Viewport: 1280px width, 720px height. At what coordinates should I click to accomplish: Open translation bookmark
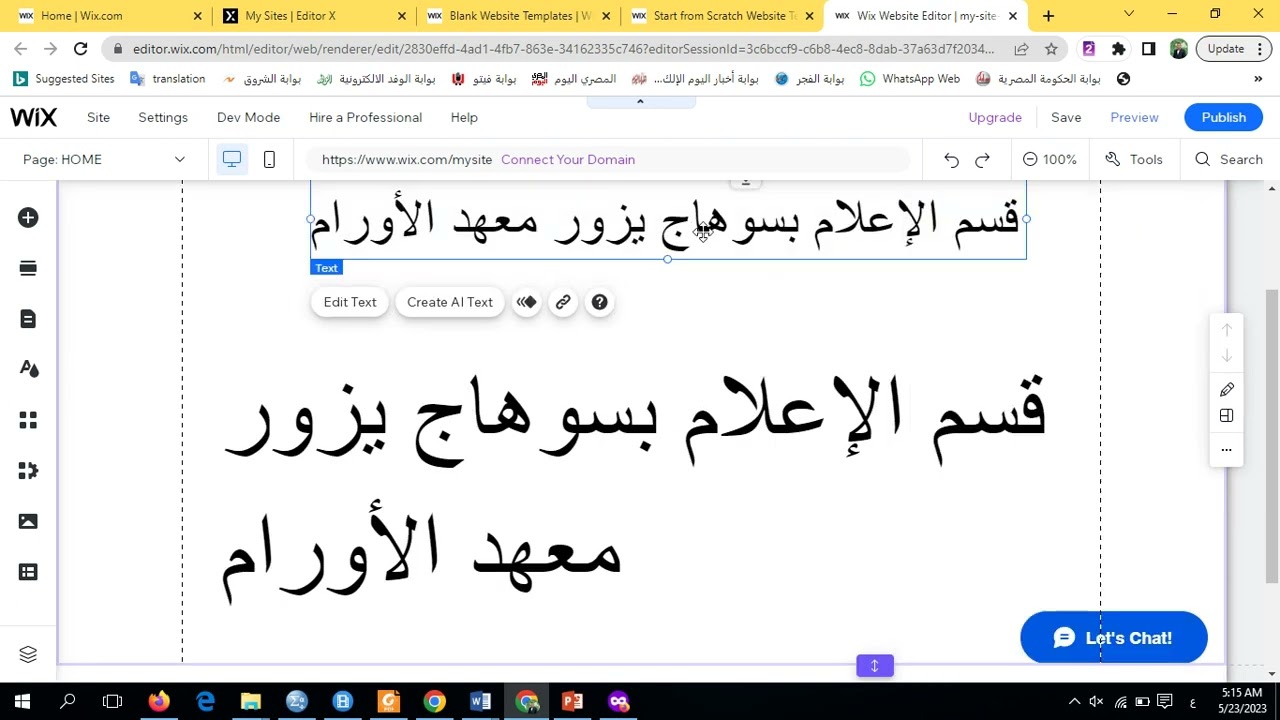168,79
